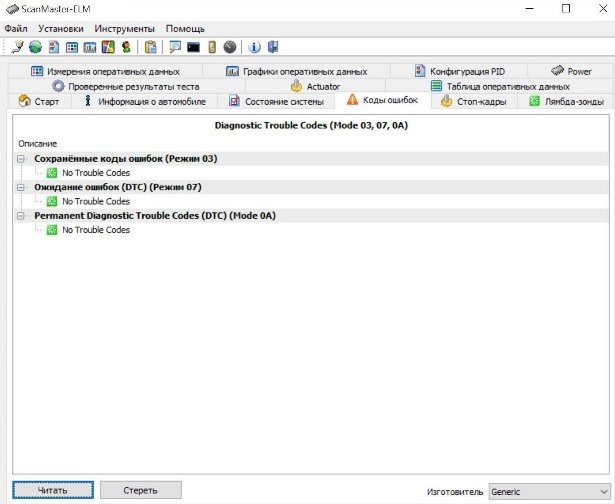
Task: Click the yellow device toolbar icon
Action: click(x=212, y=47)
